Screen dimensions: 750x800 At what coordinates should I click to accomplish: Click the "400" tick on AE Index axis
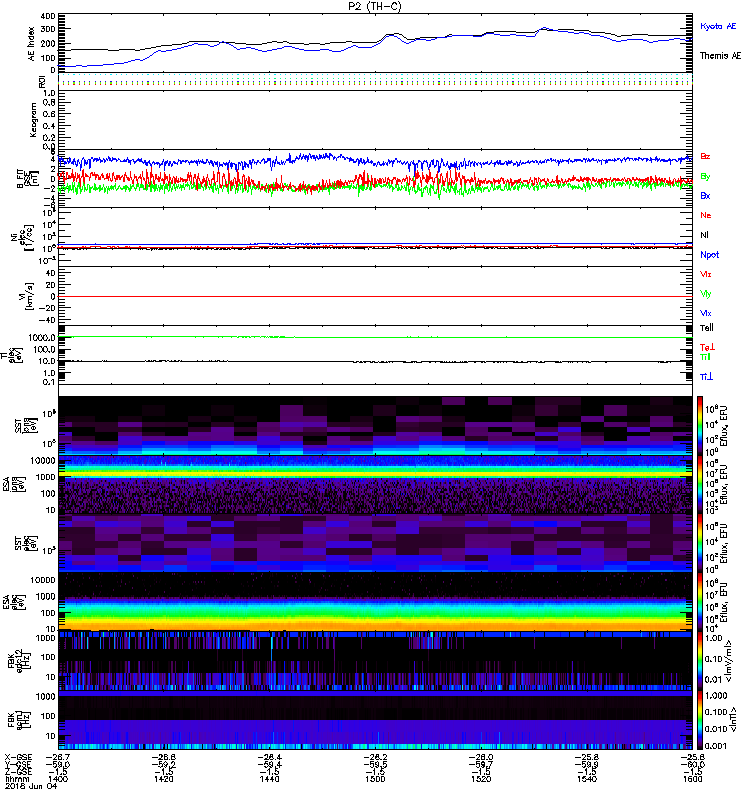click(x=48, y=16)
